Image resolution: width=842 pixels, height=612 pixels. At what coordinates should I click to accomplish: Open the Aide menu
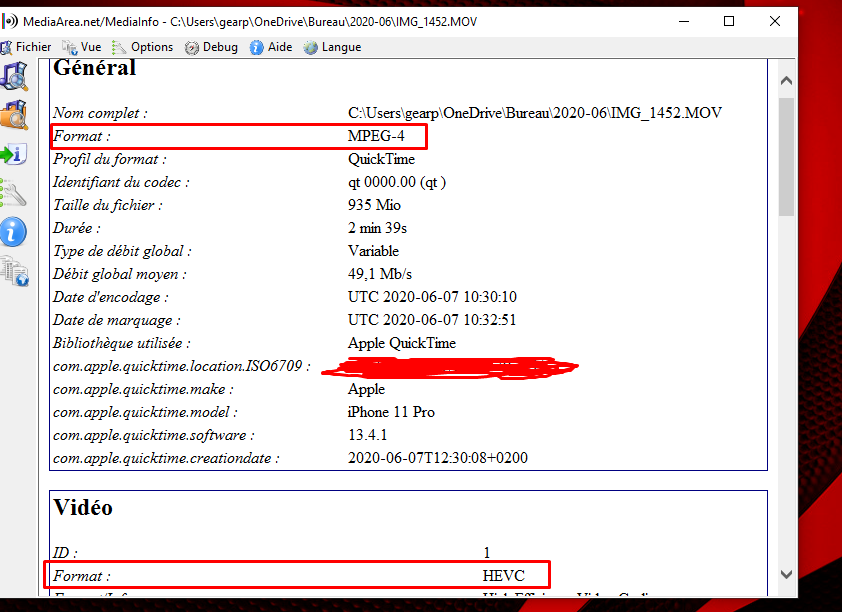[271, 47]
